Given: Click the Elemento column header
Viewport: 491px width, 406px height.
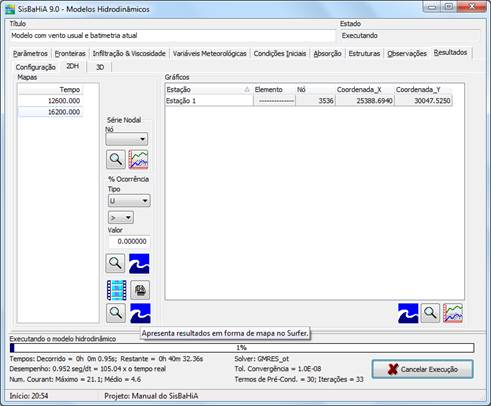Looking at the screenshot, I should [x=274, y=89].
